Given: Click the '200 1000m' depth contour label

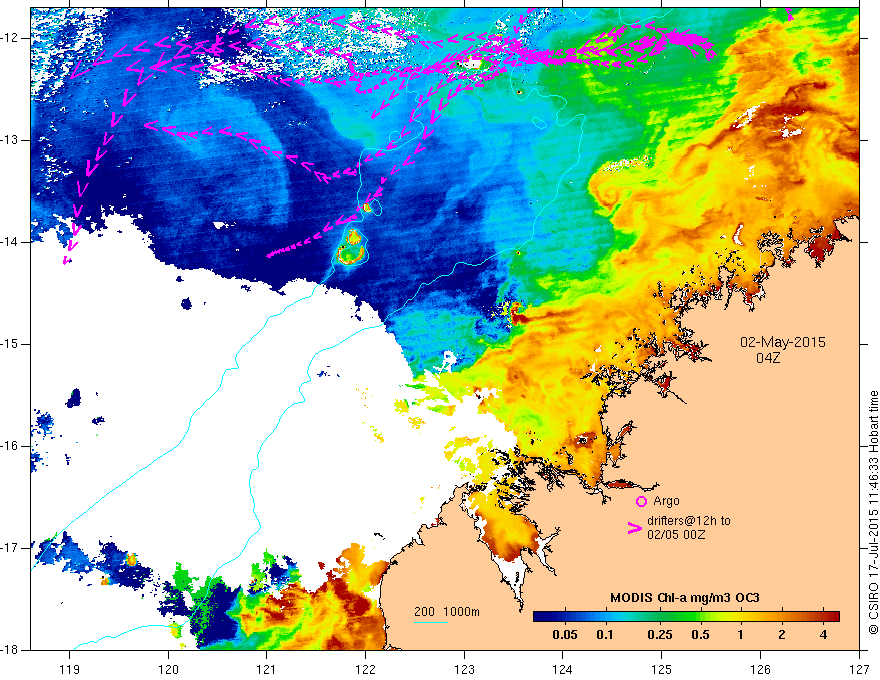Looking at the screenshot, I should pos(447,612).
